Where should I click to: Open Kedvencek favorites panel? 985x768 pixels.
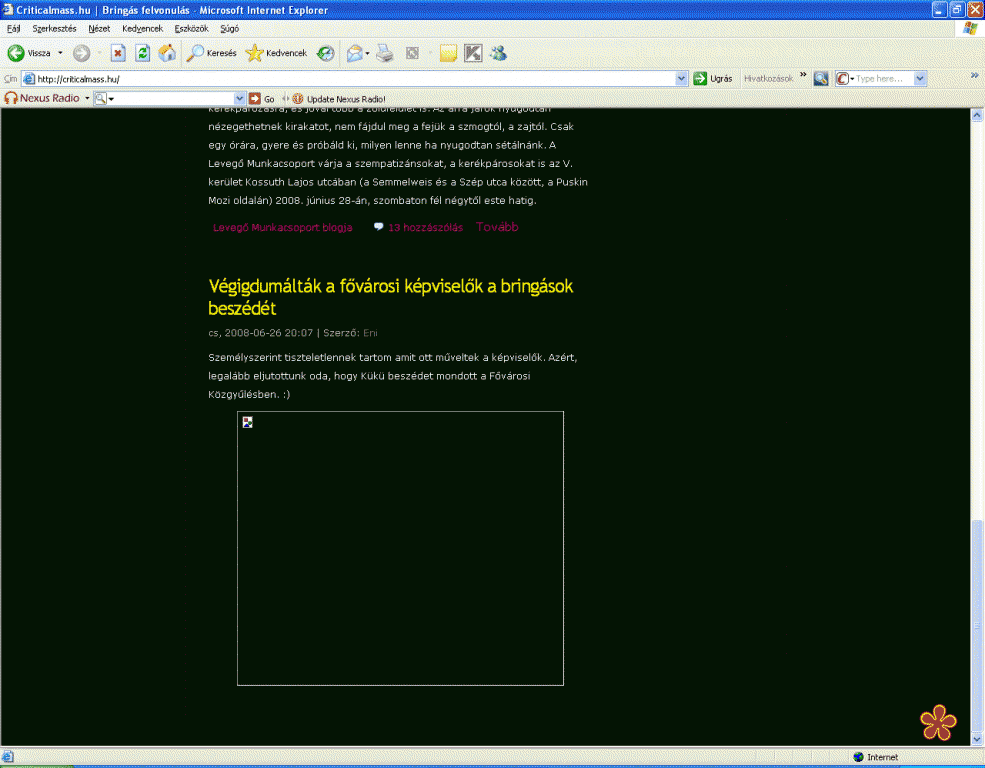(277, 53)
